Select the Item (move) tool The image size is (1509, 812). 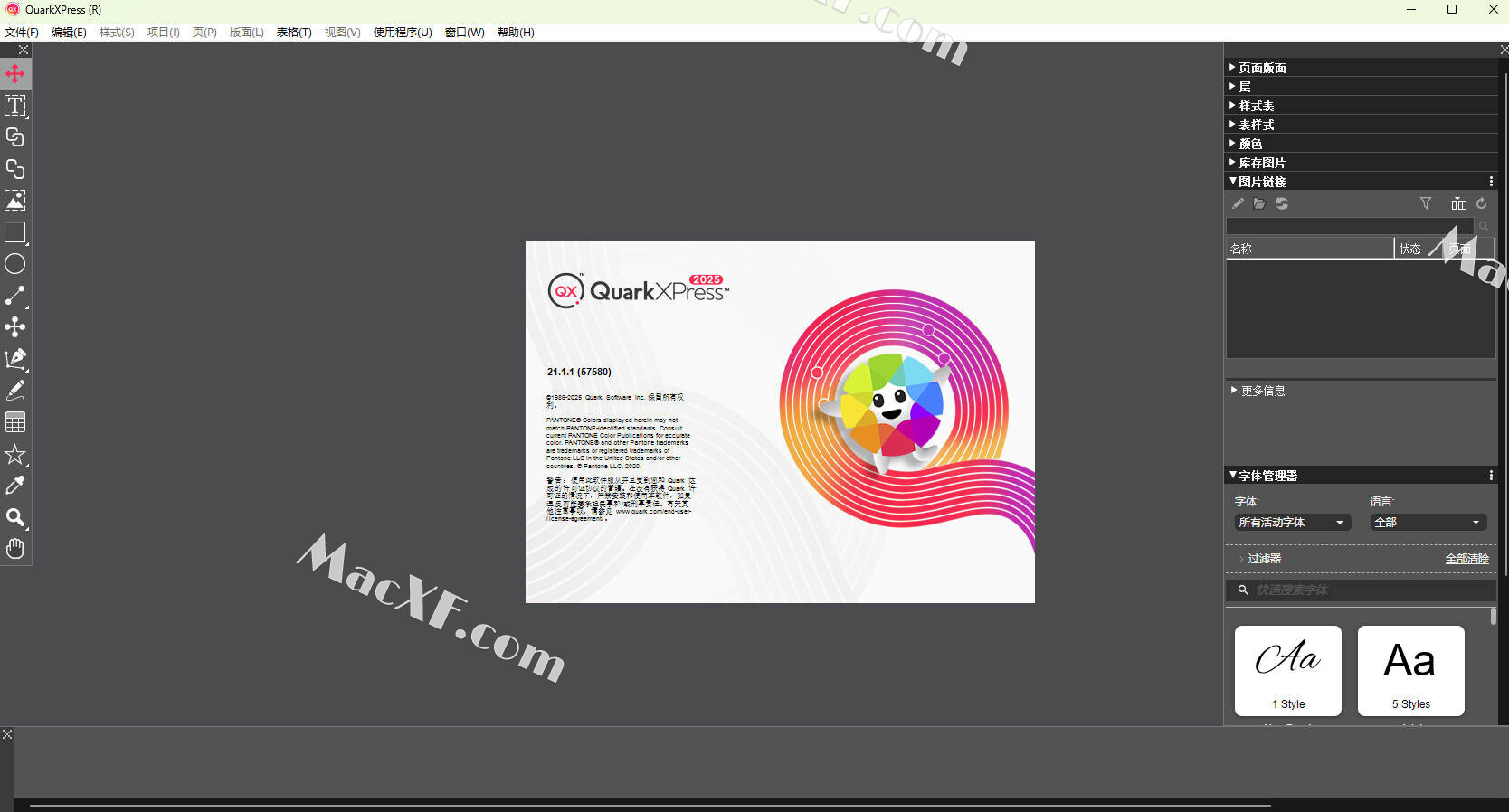(15, 73)
